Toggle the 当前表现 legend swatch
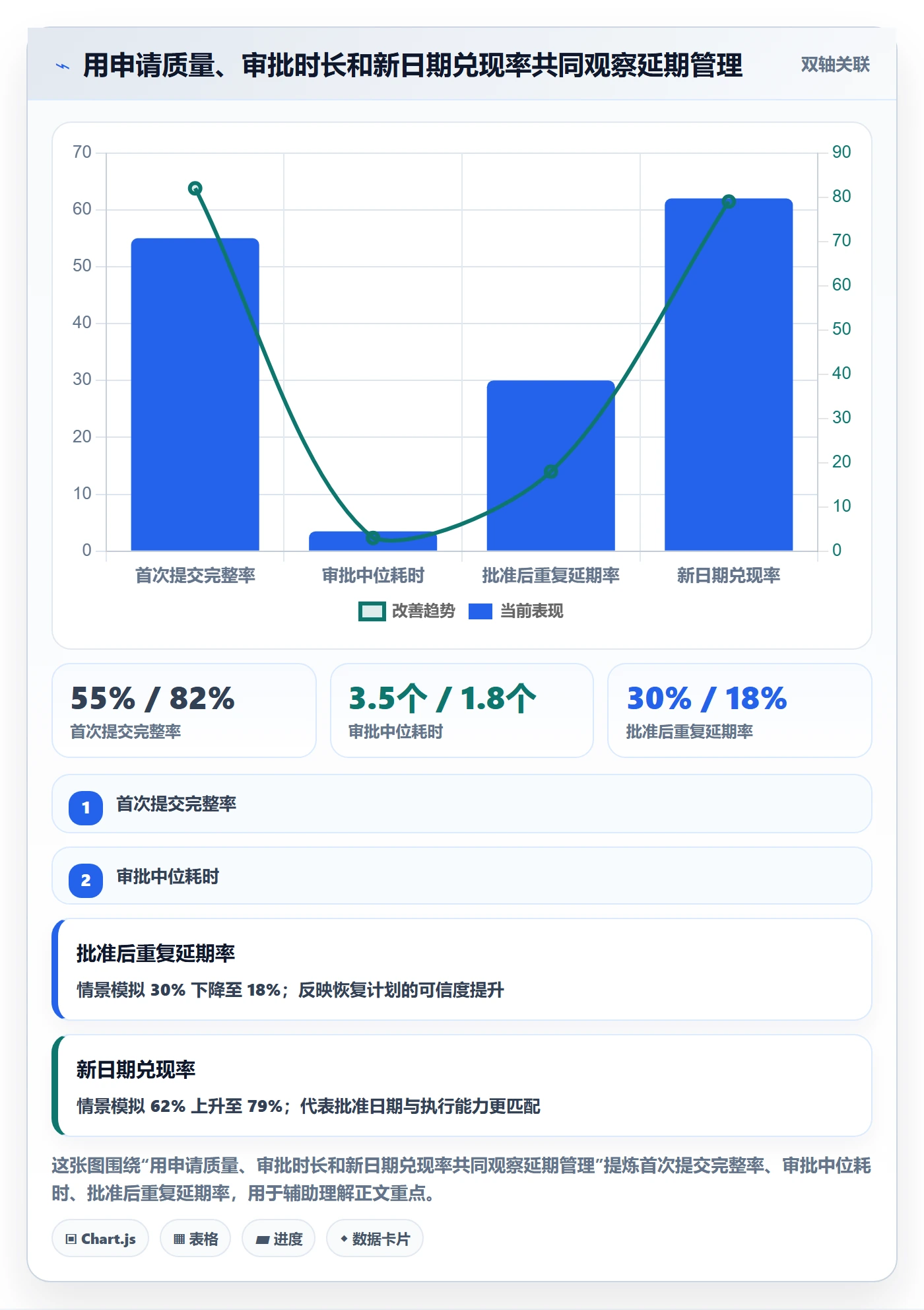924x1310 pixels. [x=480, y=611]
